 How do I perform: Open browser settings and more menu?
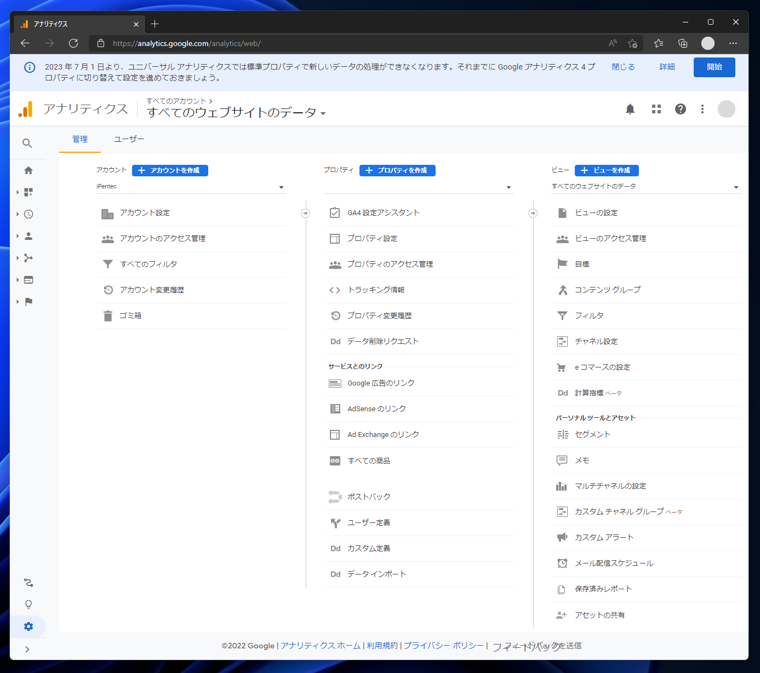pyautogui.click(x=733, y=43)
